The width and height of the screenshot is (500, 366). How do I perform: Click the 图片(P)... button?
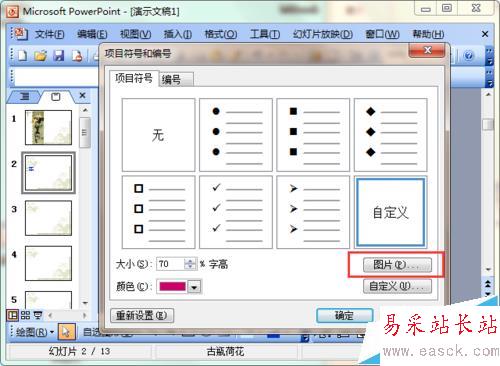pos(397,265)
